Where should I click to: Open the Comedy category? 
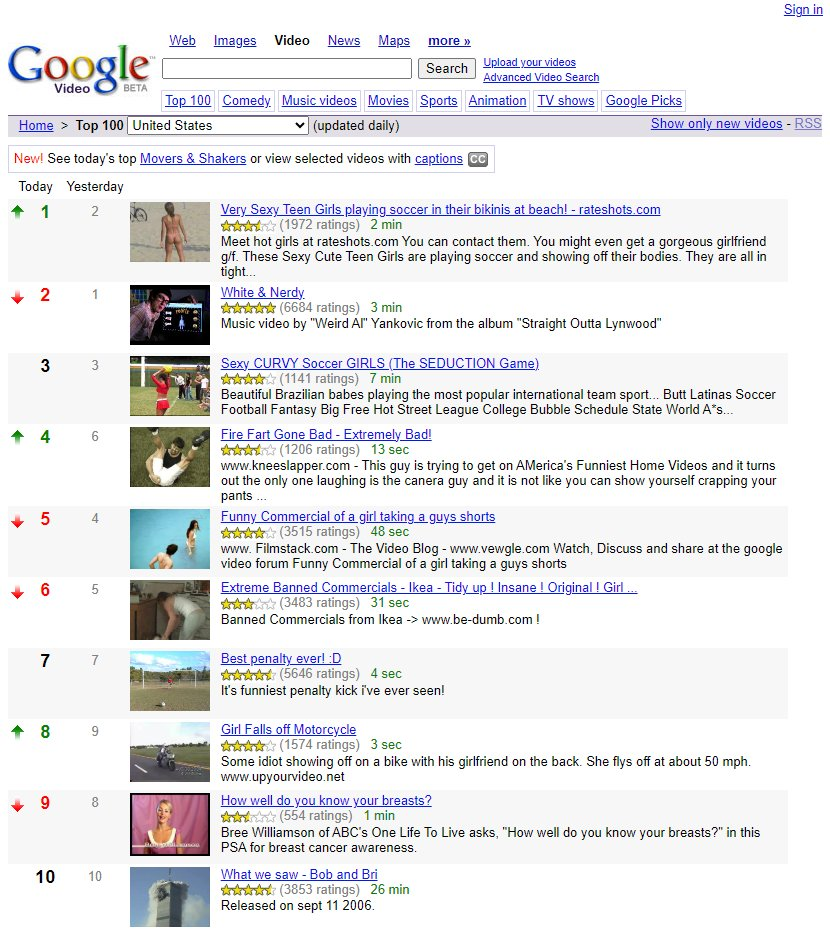(x=246, y=100)
